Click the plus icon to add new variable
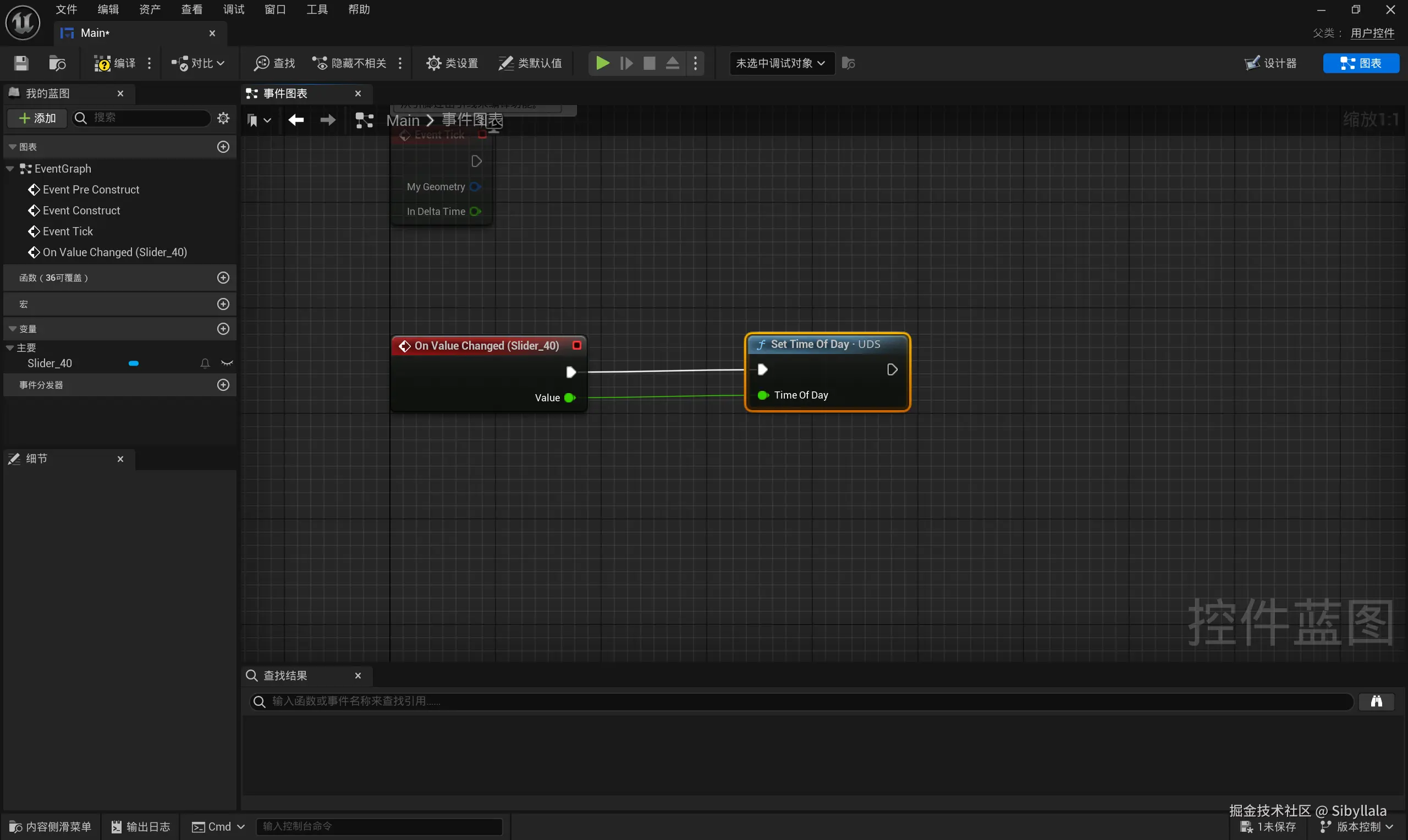Image resolution: width=1408 pixels, height=840 pixels. coord(223,329)
